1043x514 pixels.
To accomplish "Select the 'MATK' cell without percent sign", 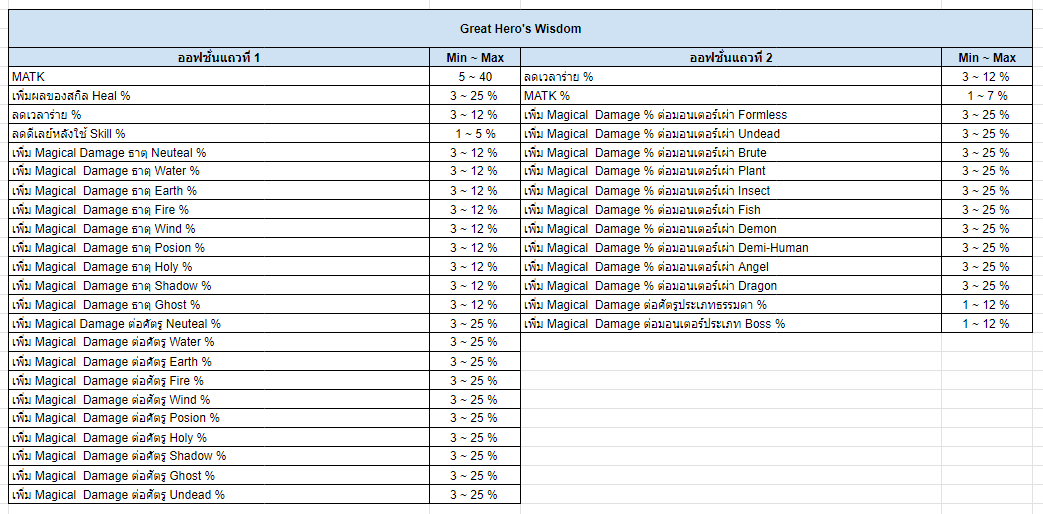I will pos(219,76).
